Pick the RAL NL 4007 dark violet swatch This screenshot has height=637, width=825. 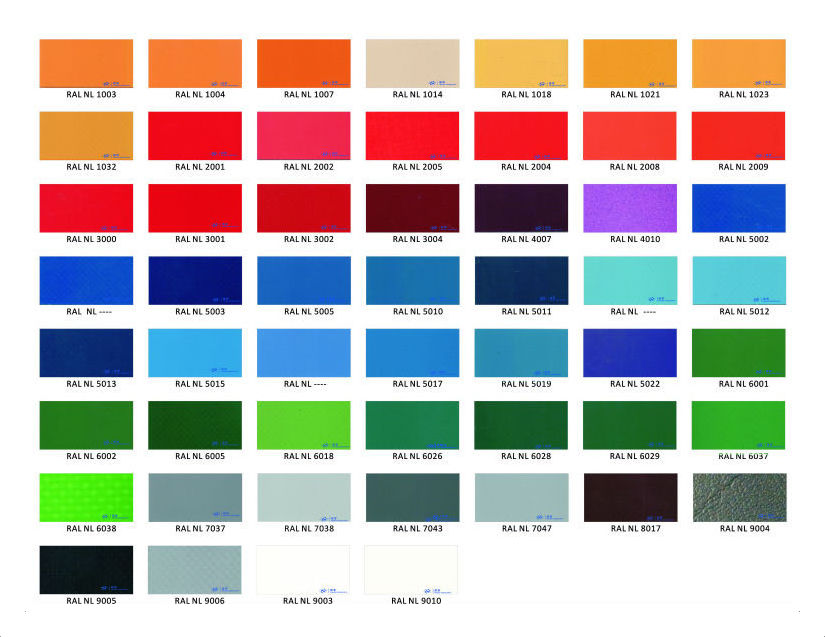coord(521,208)
